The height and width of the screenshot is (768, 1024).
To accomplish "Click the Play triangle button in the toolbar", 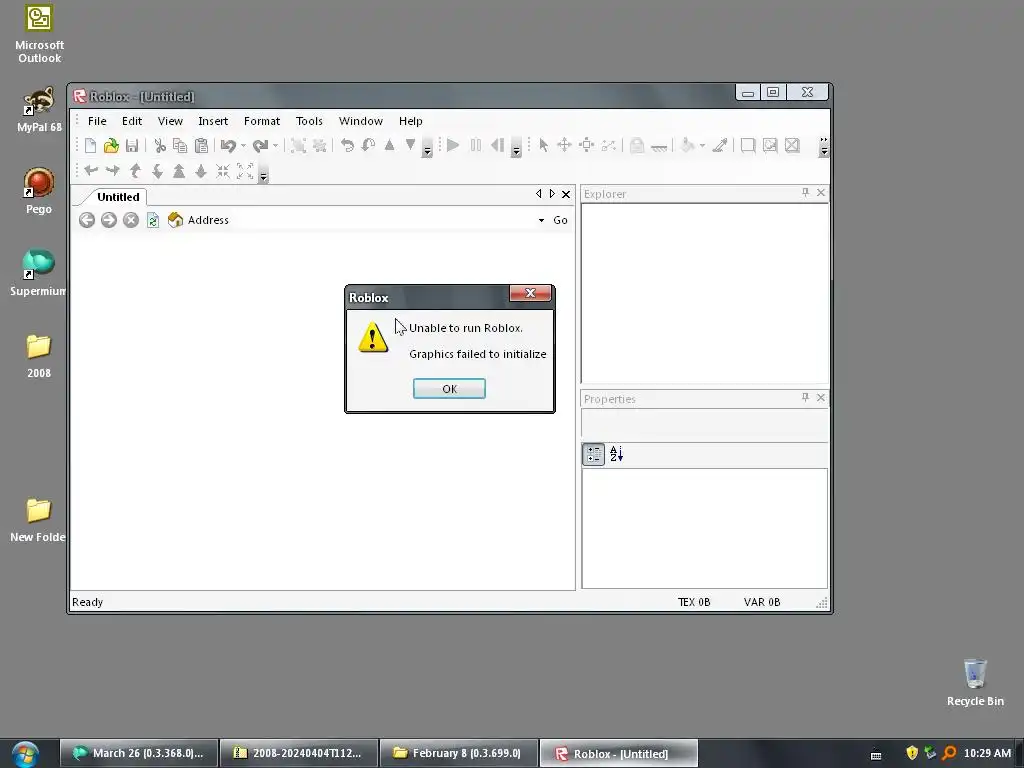I will pos(453,145).
